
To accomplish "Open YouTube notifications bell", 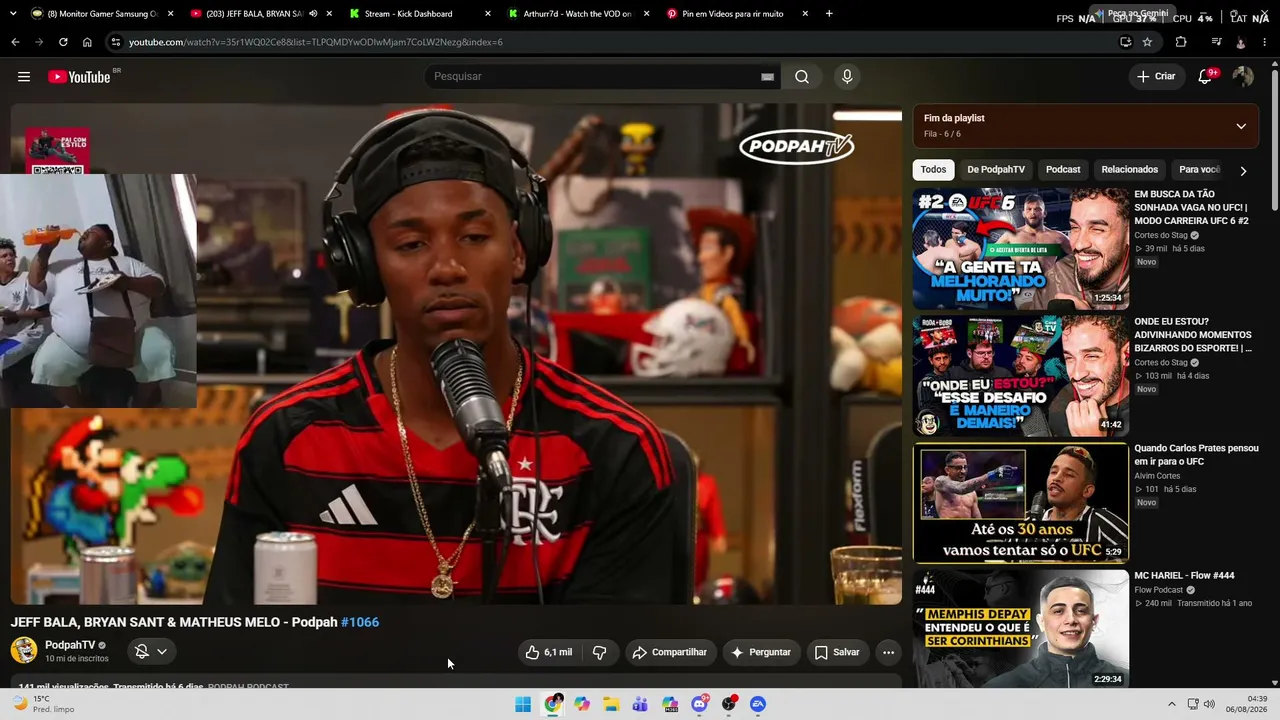I will coord(1206,77).
